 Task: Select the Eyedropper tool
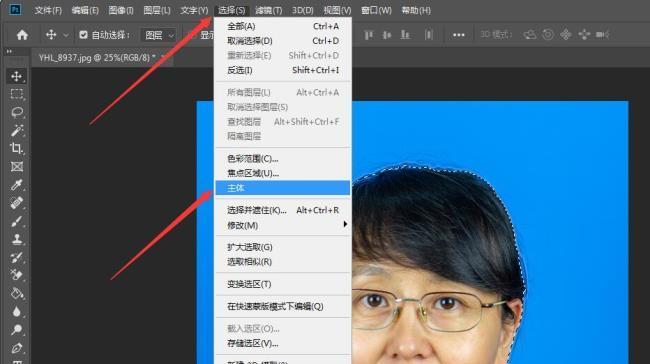pyautogui.click(x=17, y=185)
